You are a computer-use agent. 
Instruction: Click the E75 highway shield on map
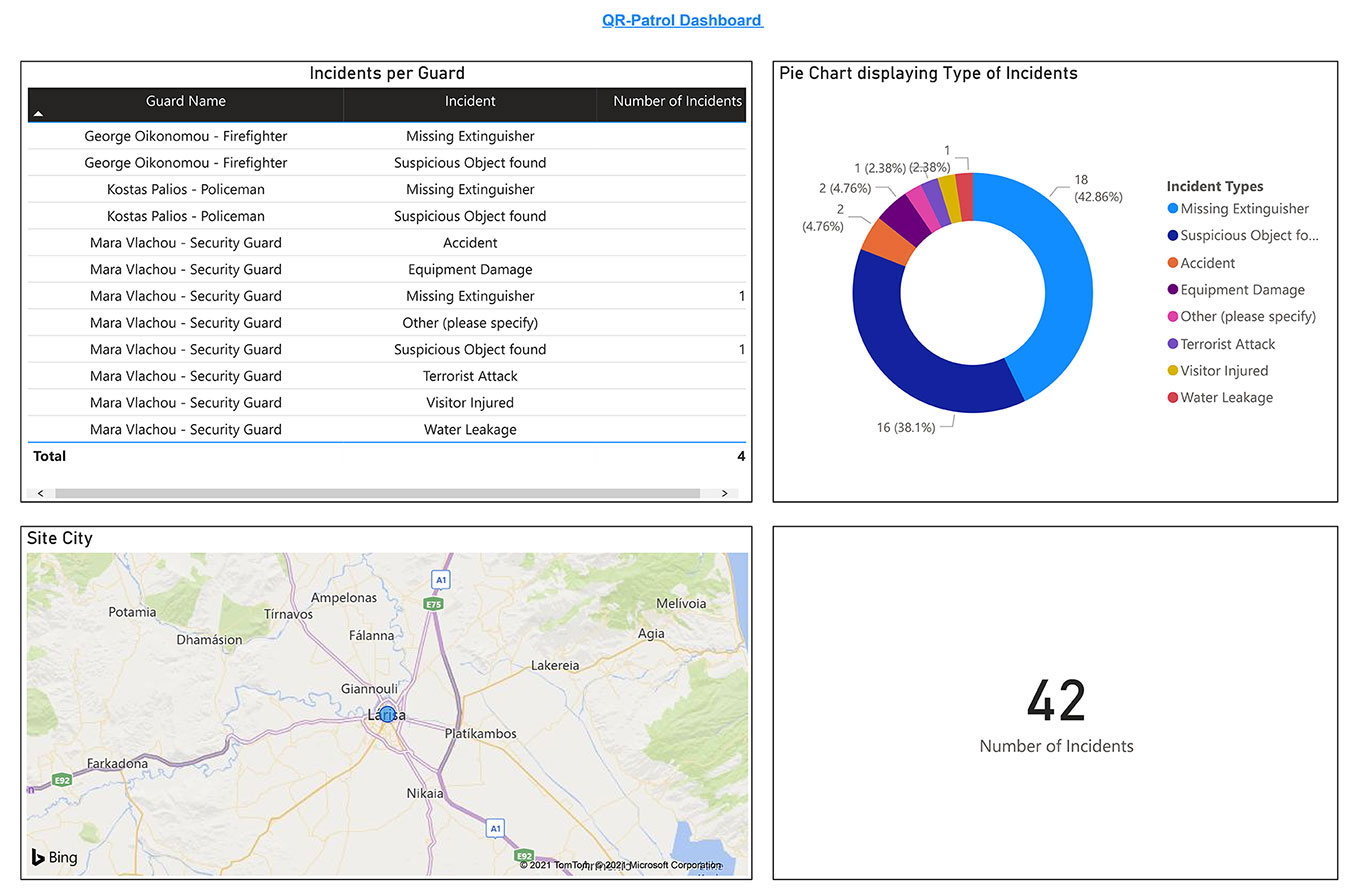point(434,604)
